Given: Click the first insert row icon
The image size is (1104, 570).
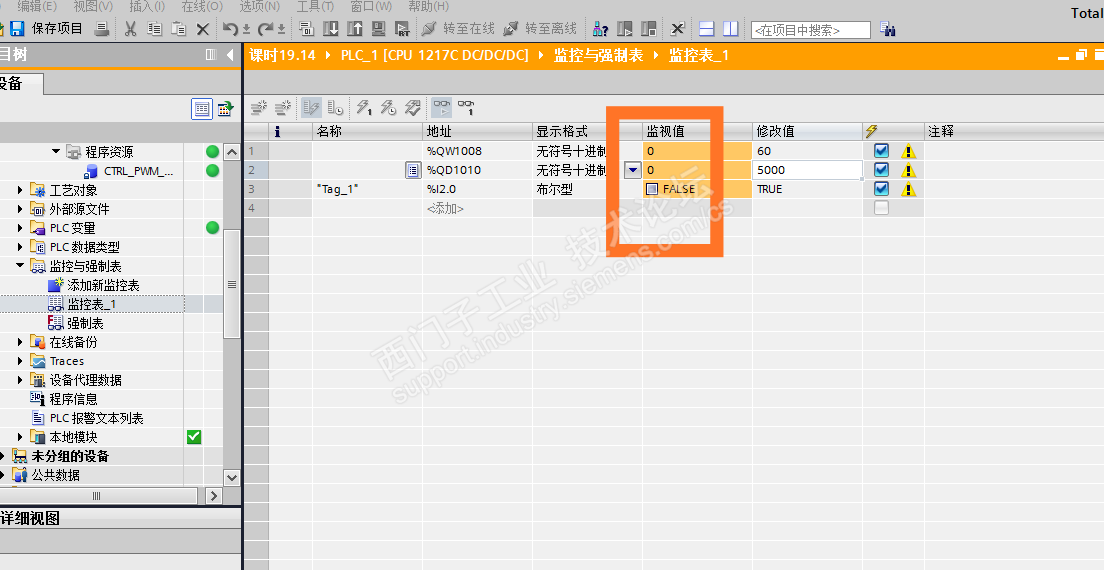Looking at the screenshot, I should (x=259, y=108).
